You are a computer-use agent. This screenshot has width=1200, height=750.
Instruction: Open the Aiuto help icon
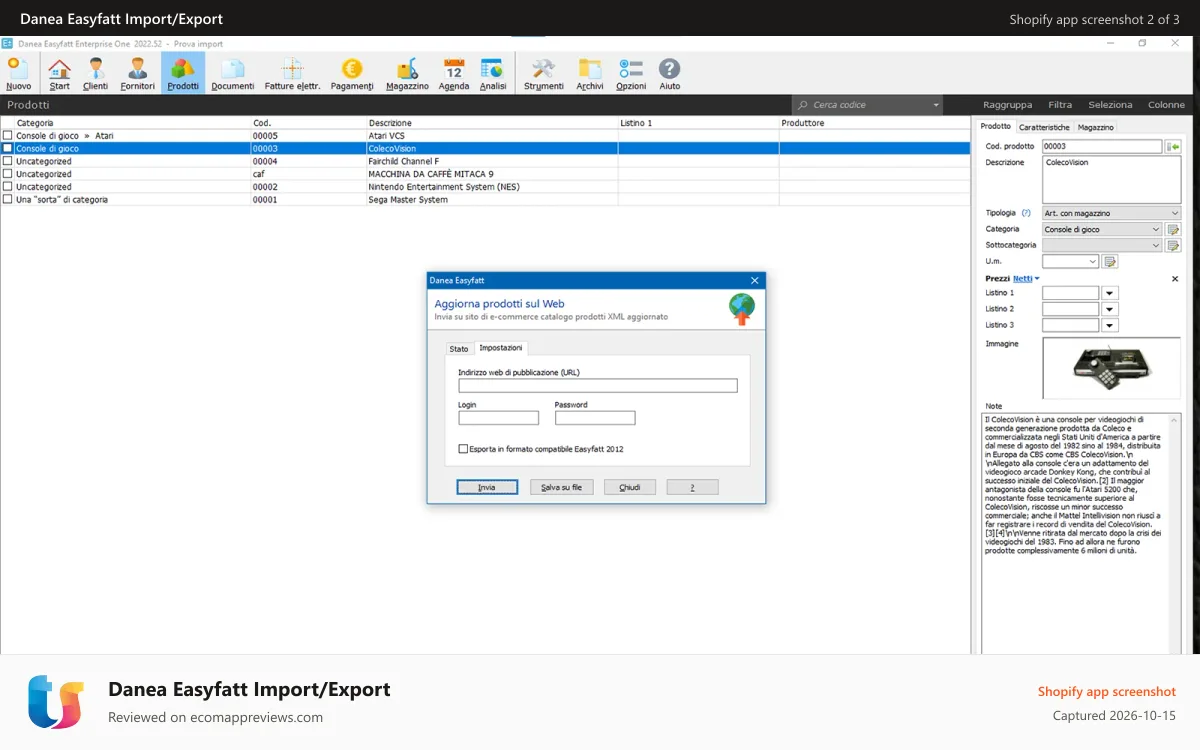(x=670, y=74)
